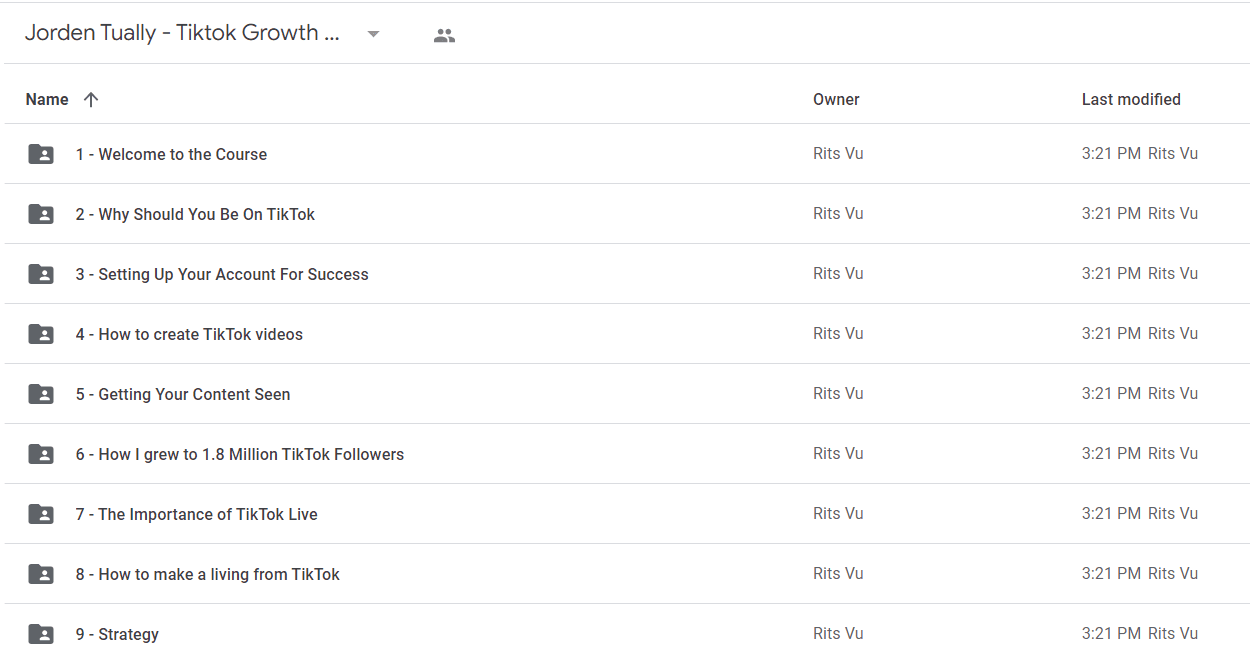This screenshot has height=658, width=1250.
Task: Open the folder title dropdown arrow
Action: click(x=373, y=34)
